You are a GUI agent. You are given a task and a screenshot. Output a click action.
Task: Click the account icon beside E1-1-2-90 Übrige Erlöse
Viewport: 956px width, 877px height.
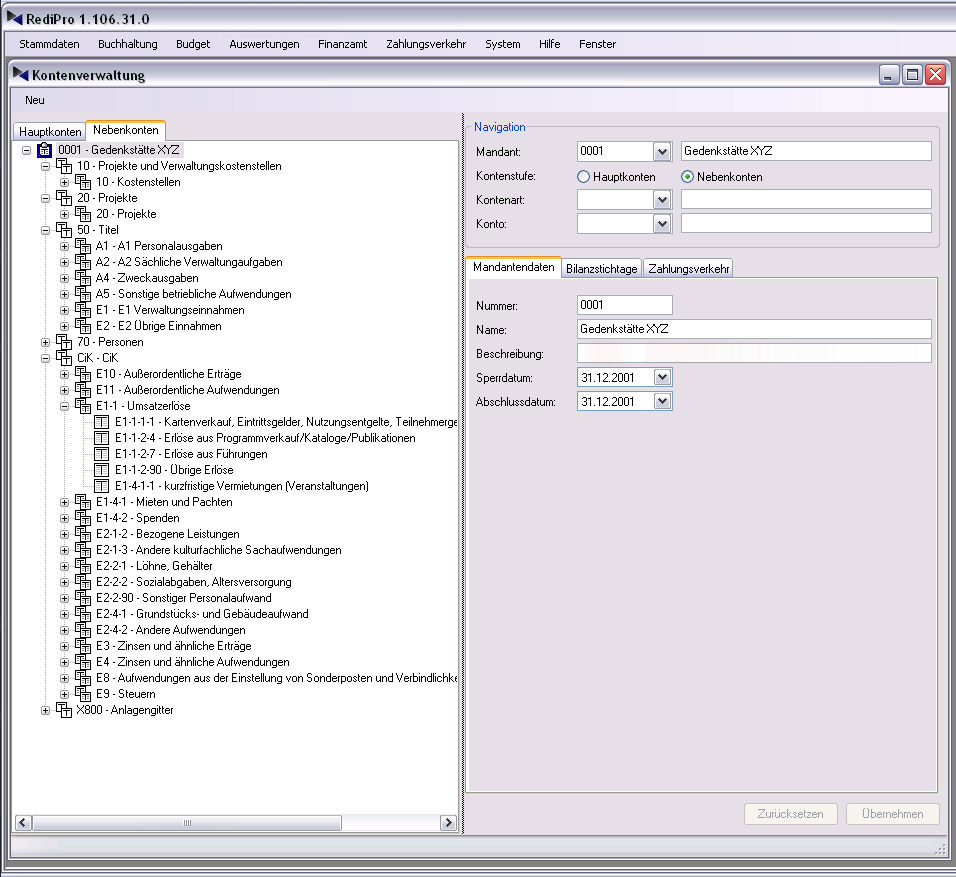(102, 470)
